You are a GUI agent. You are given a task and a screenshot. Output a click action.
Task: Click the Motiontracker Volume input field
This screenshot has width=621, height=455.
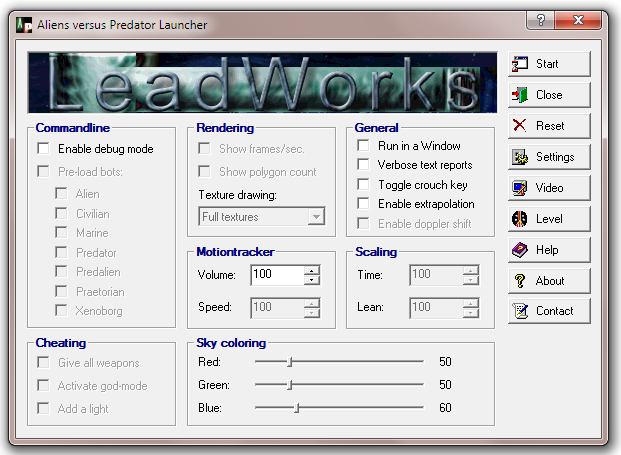coord(277,275)
